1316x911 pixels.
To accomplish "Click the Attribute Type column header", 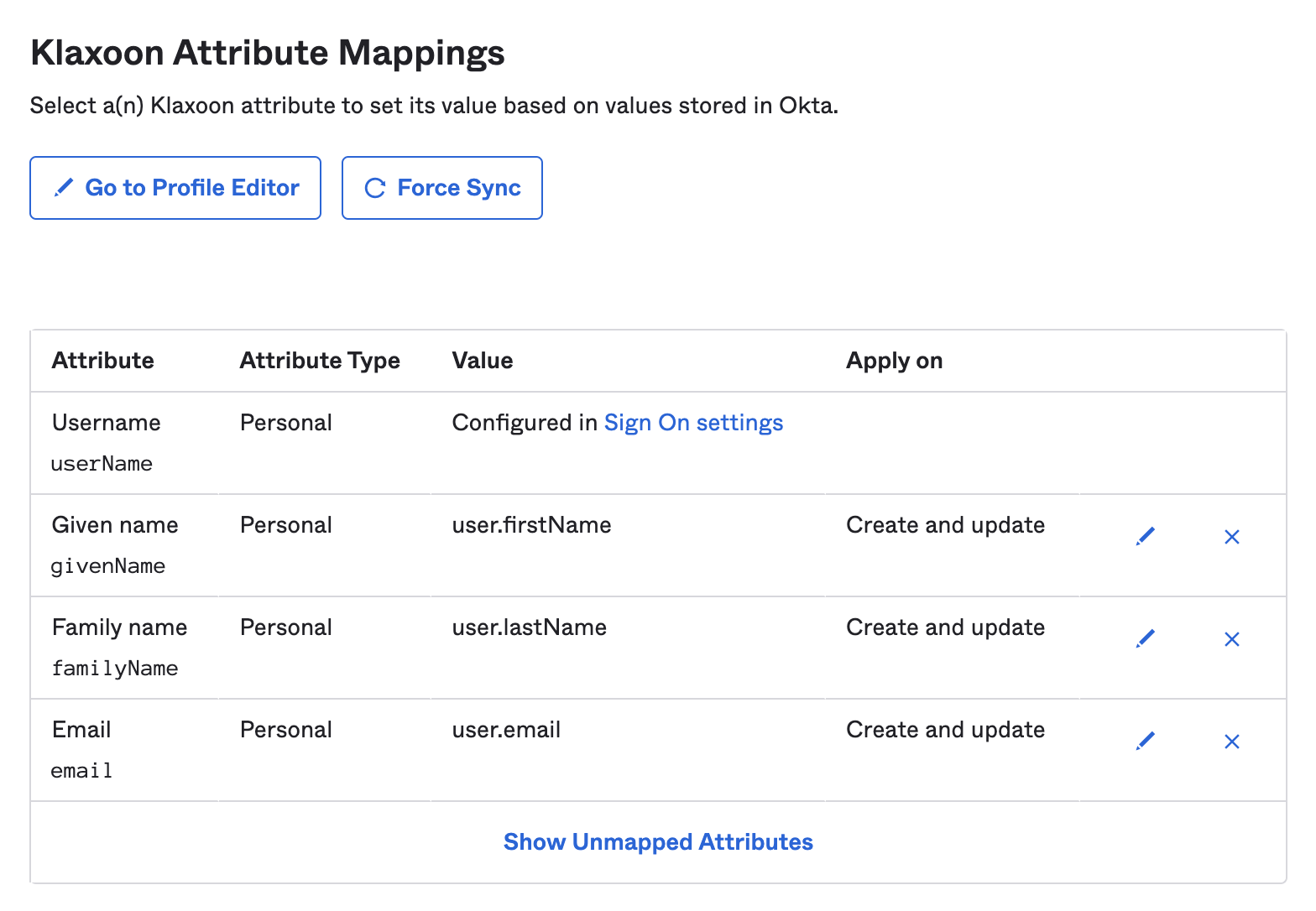I will point(320,361).
